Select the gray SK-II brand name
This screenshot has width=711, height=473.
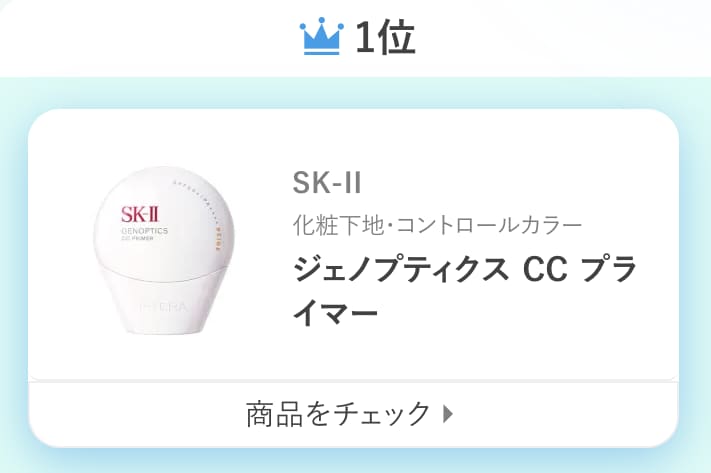coord(327,183)
